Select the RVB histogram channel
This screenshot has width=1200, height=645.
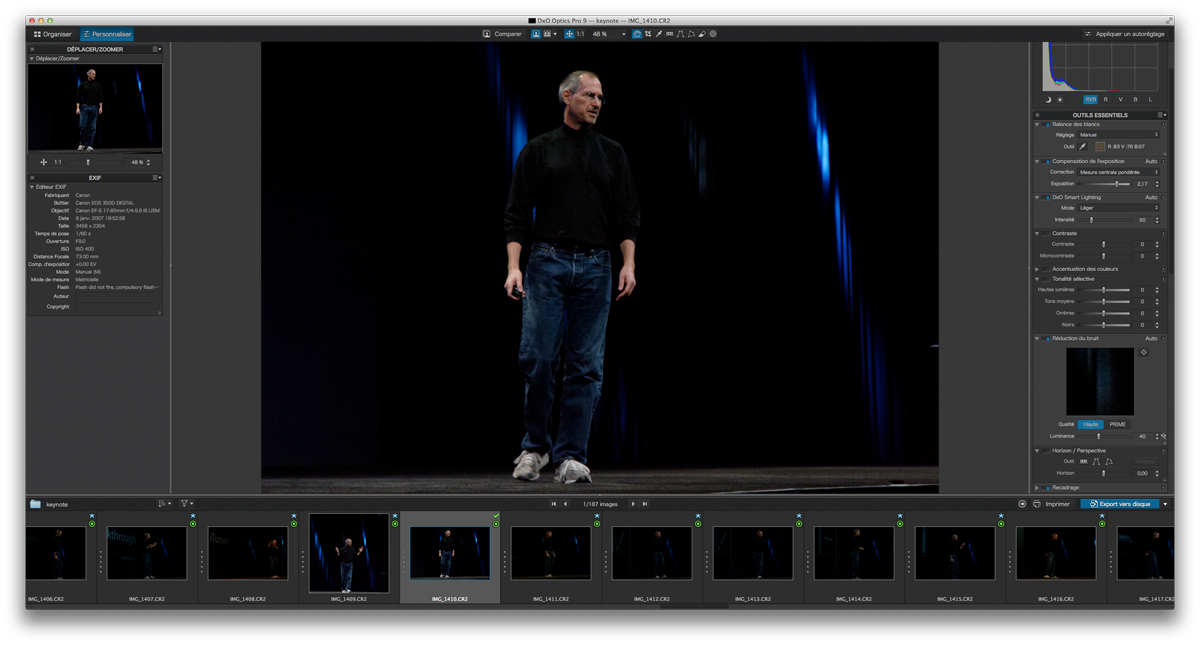[x=1090, y=100]
